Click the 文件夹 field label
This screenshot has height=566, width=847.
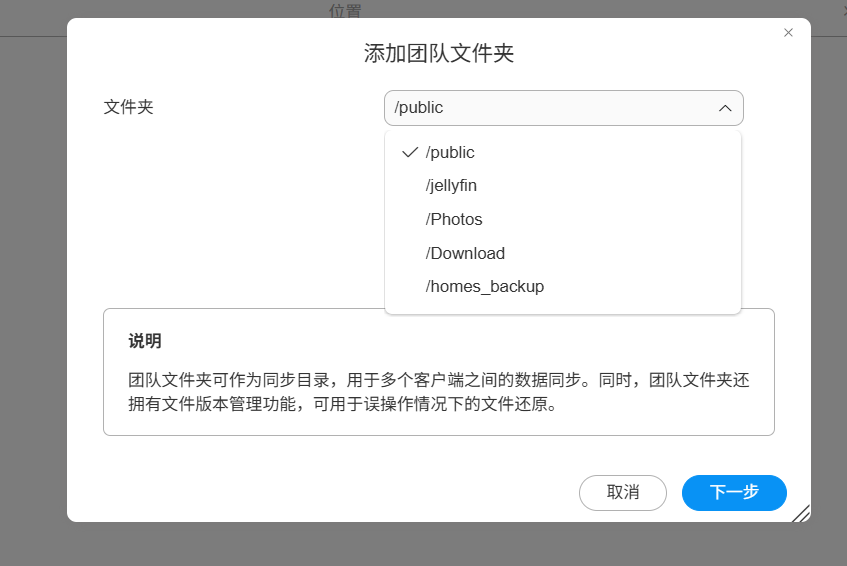pyautogui.click(x=129, y=107)
